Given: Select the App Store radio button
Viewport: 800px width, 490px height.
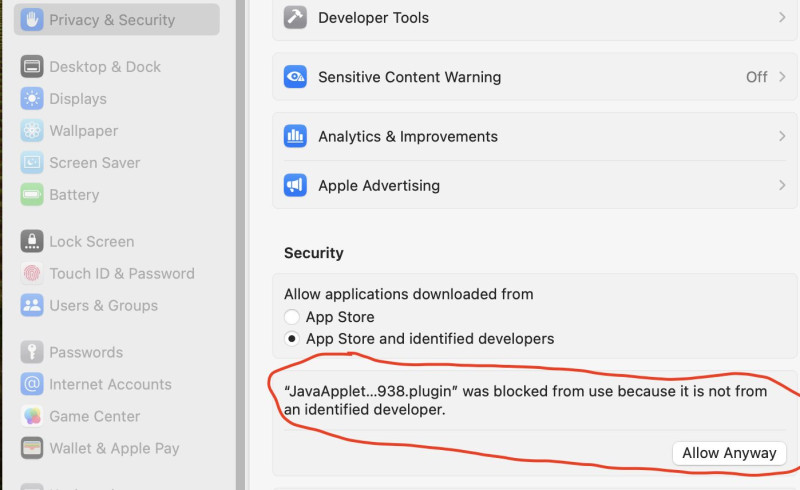Looking at the screenshot, I should [292, 317].
